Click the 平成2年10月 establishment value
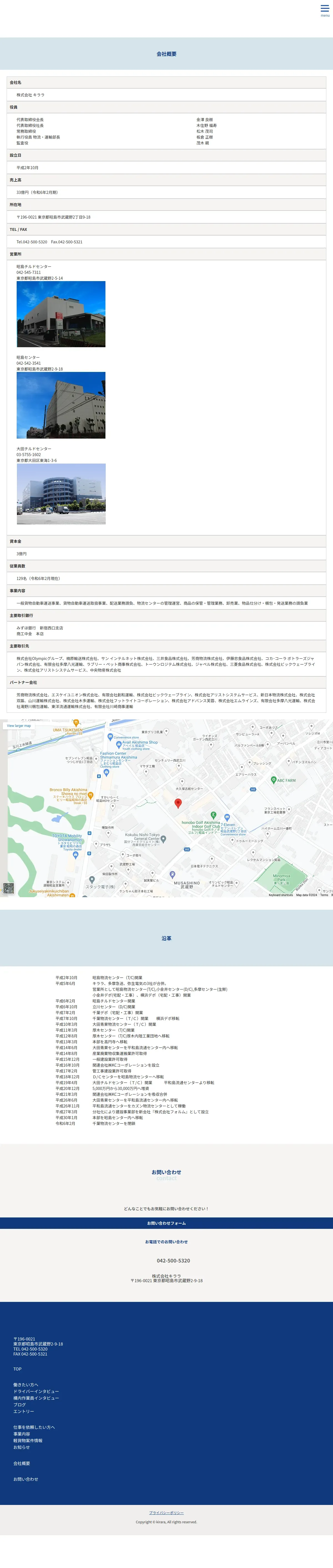This screenshot has height=1568, width=333. coord(27,167)
